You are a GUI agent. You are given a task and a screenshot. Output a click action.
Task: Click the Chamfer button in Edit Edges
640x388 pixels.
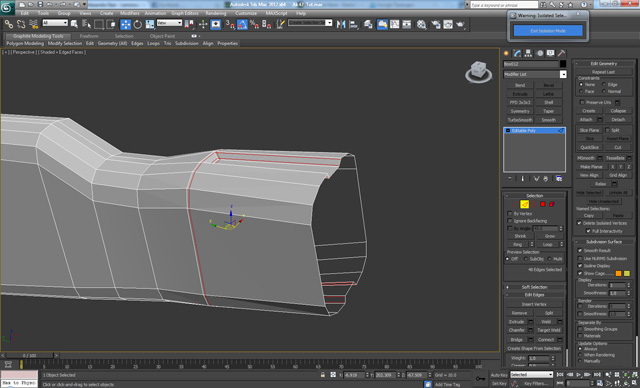point(517,330)
